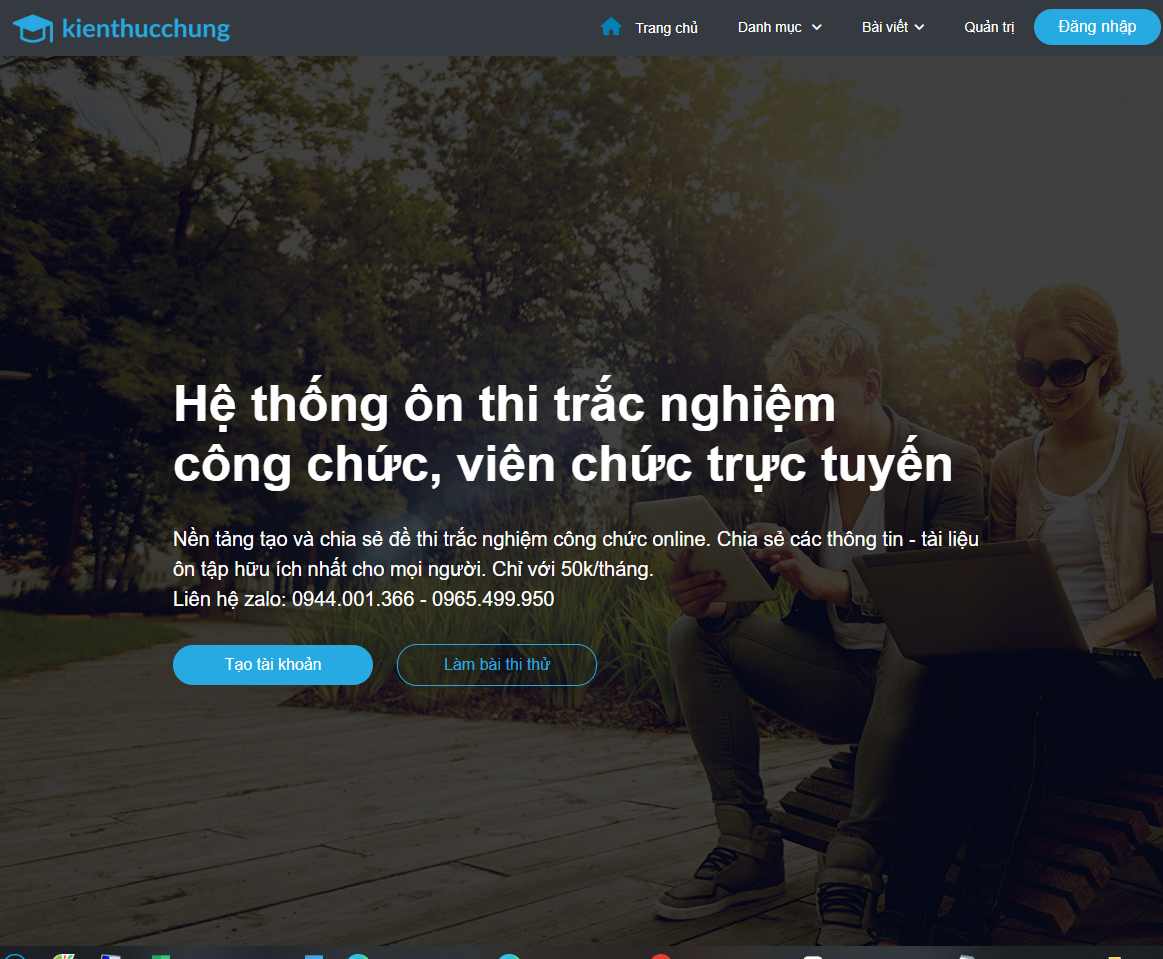Viewport: 1163px width, 959px height.
Task: Click the green square icon in taskbar
Action: (x=161, y=957)
